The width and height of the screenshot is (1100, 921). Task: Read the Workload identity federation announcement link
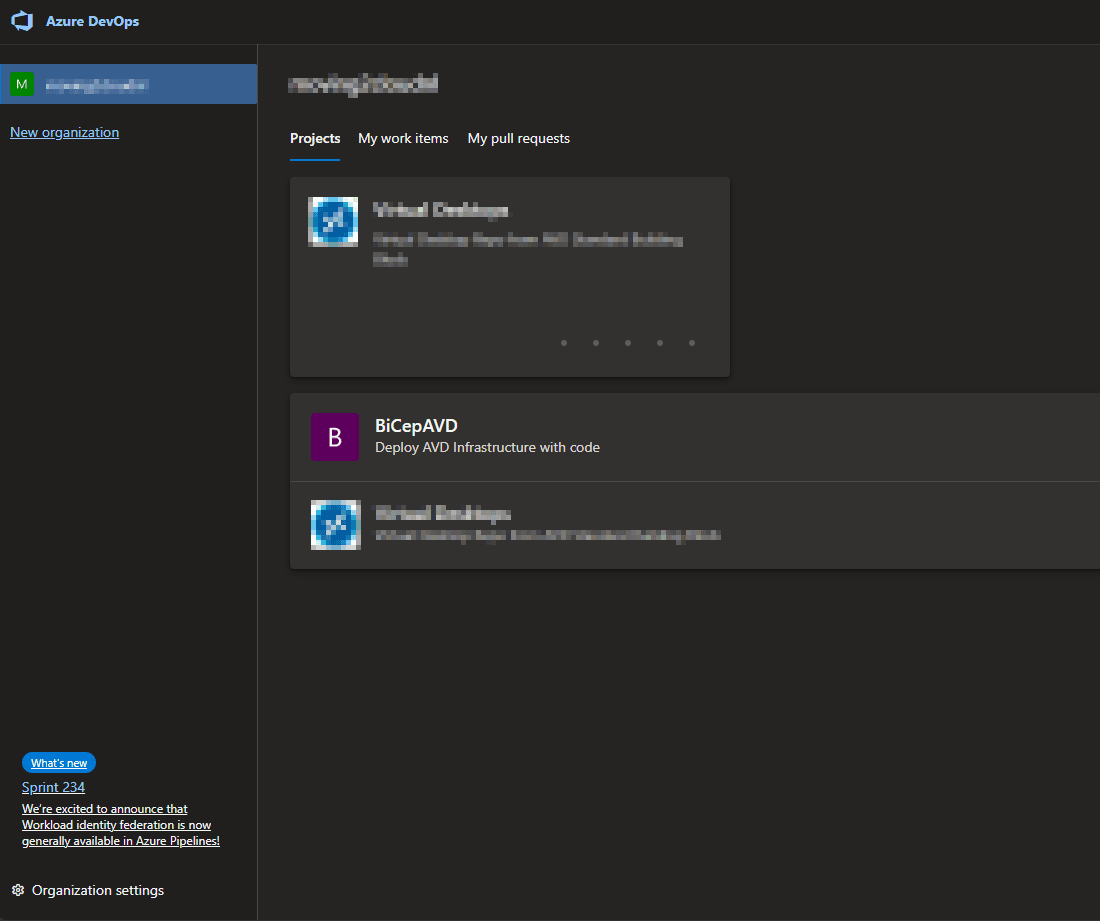pos(120,825)
